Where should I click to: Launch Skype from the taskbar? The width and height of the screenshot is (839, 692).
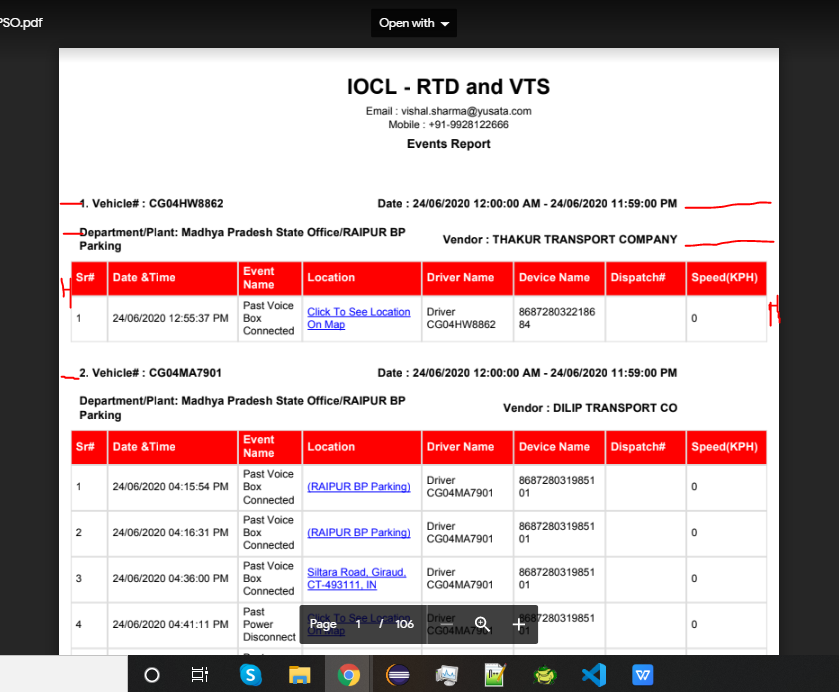(250, 675)
